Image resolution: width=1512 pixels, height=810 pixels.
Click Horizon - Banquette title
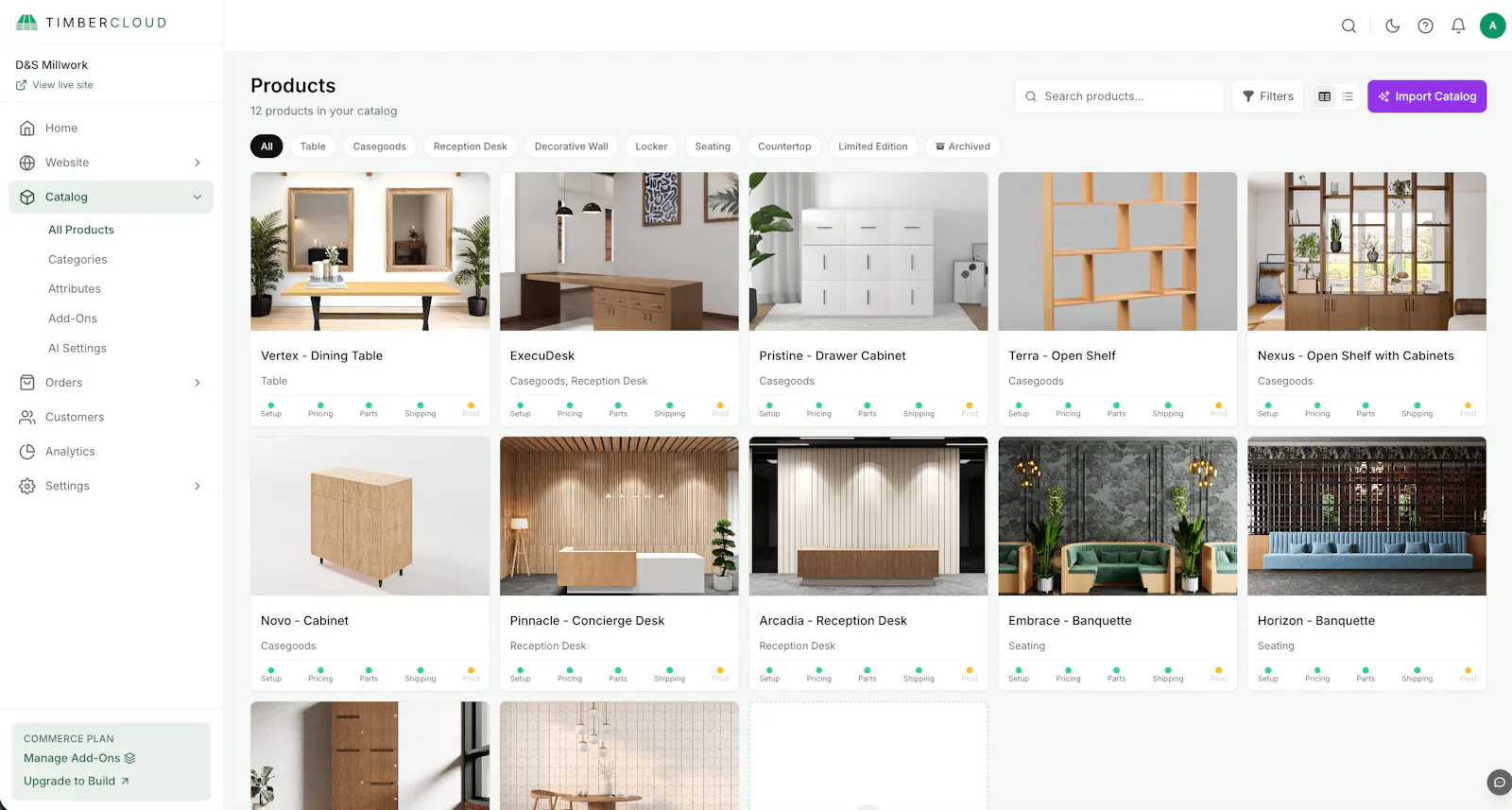click(1316, 621)
